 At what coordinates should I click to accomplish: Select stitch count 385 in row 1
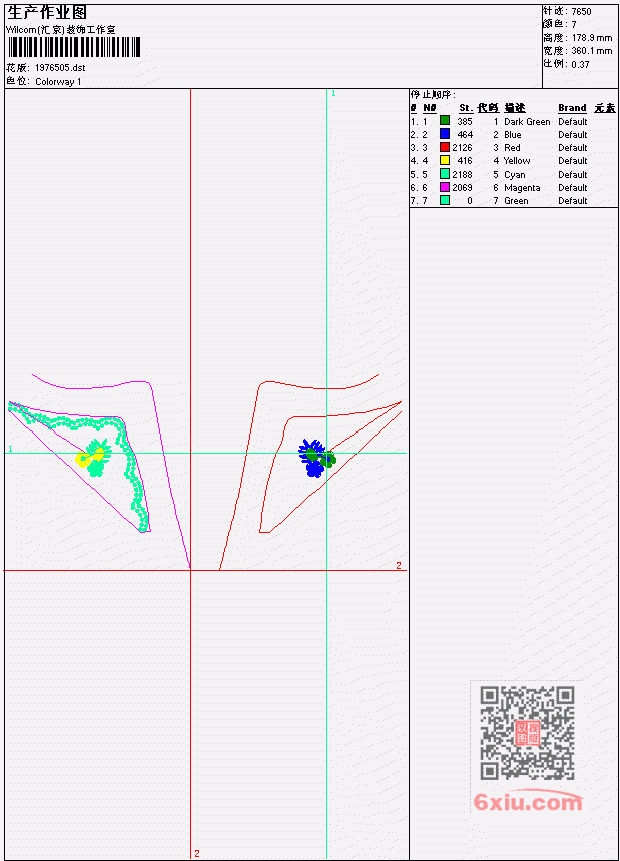465,121
